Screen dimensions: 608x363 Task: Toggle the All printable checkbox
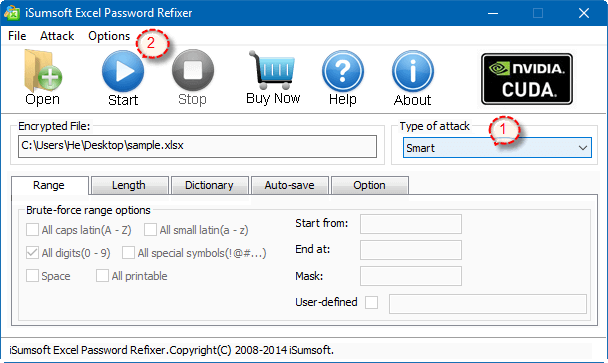pyautogui.click(x=102, y=276)
